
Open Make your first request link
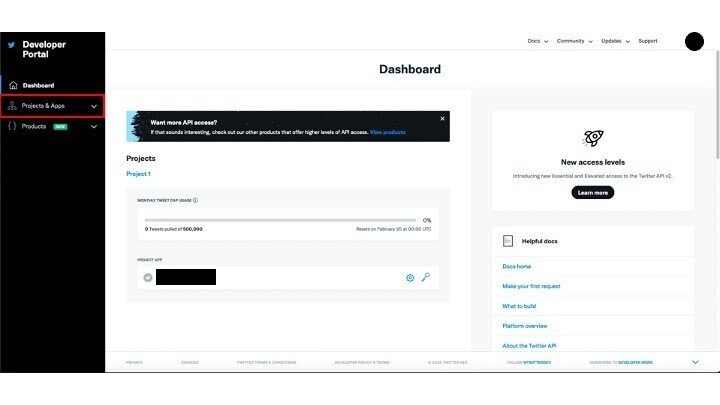[531, 286]
